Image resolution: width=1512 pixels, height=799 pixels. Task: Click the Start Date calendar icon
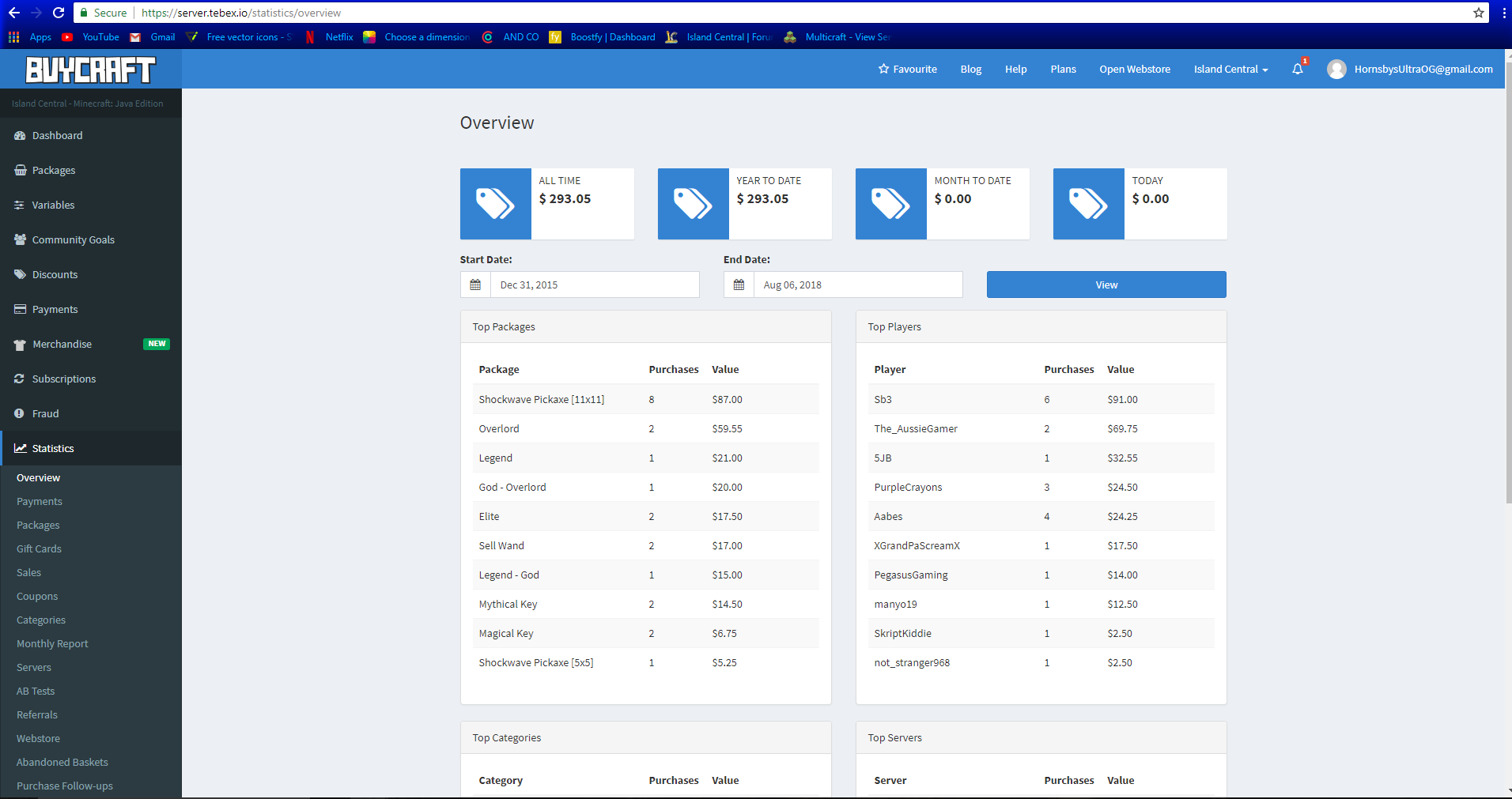(475, 285)
